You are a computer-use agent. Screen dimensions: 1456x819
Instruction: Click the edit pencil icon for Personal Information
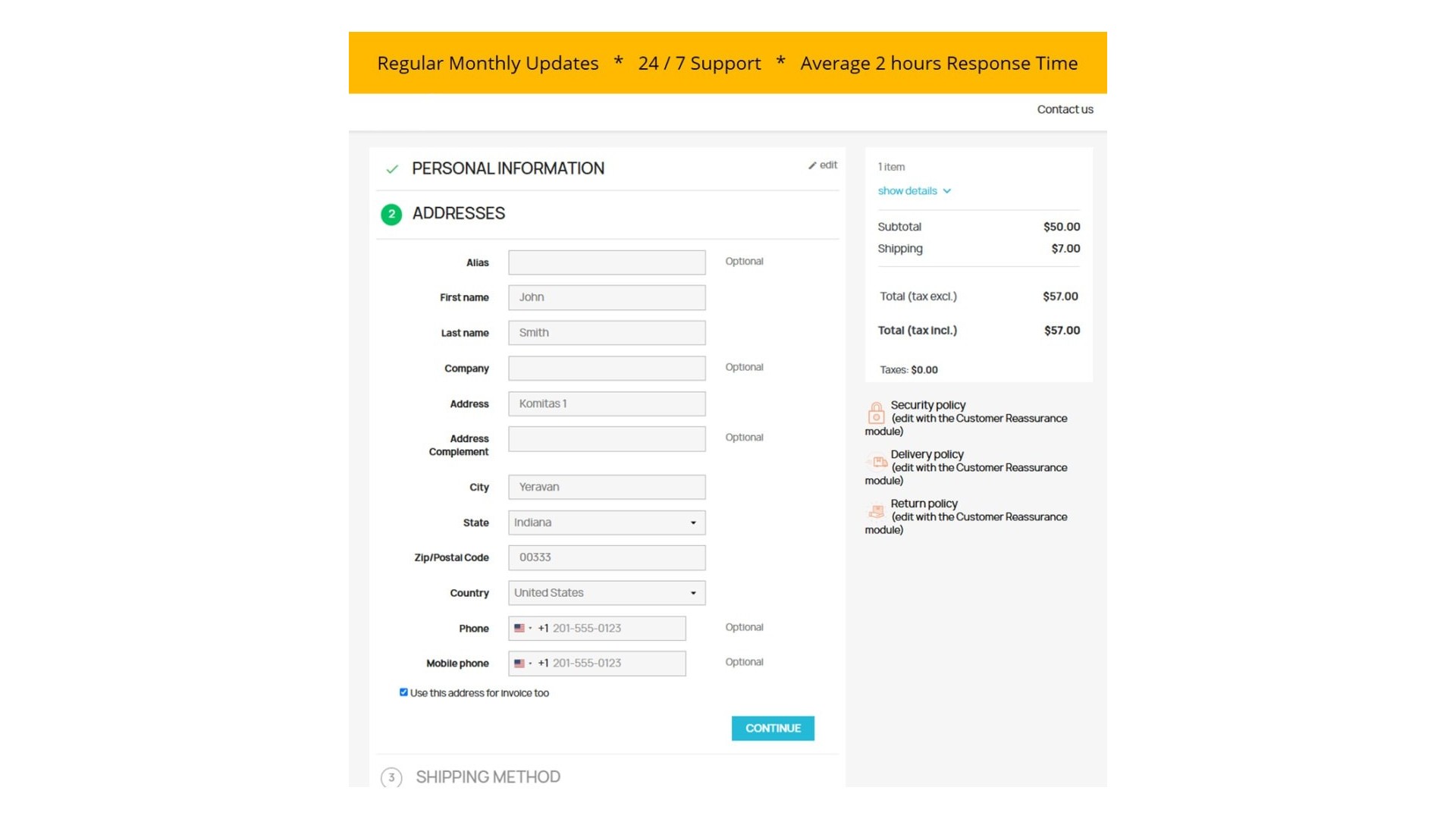812,165
